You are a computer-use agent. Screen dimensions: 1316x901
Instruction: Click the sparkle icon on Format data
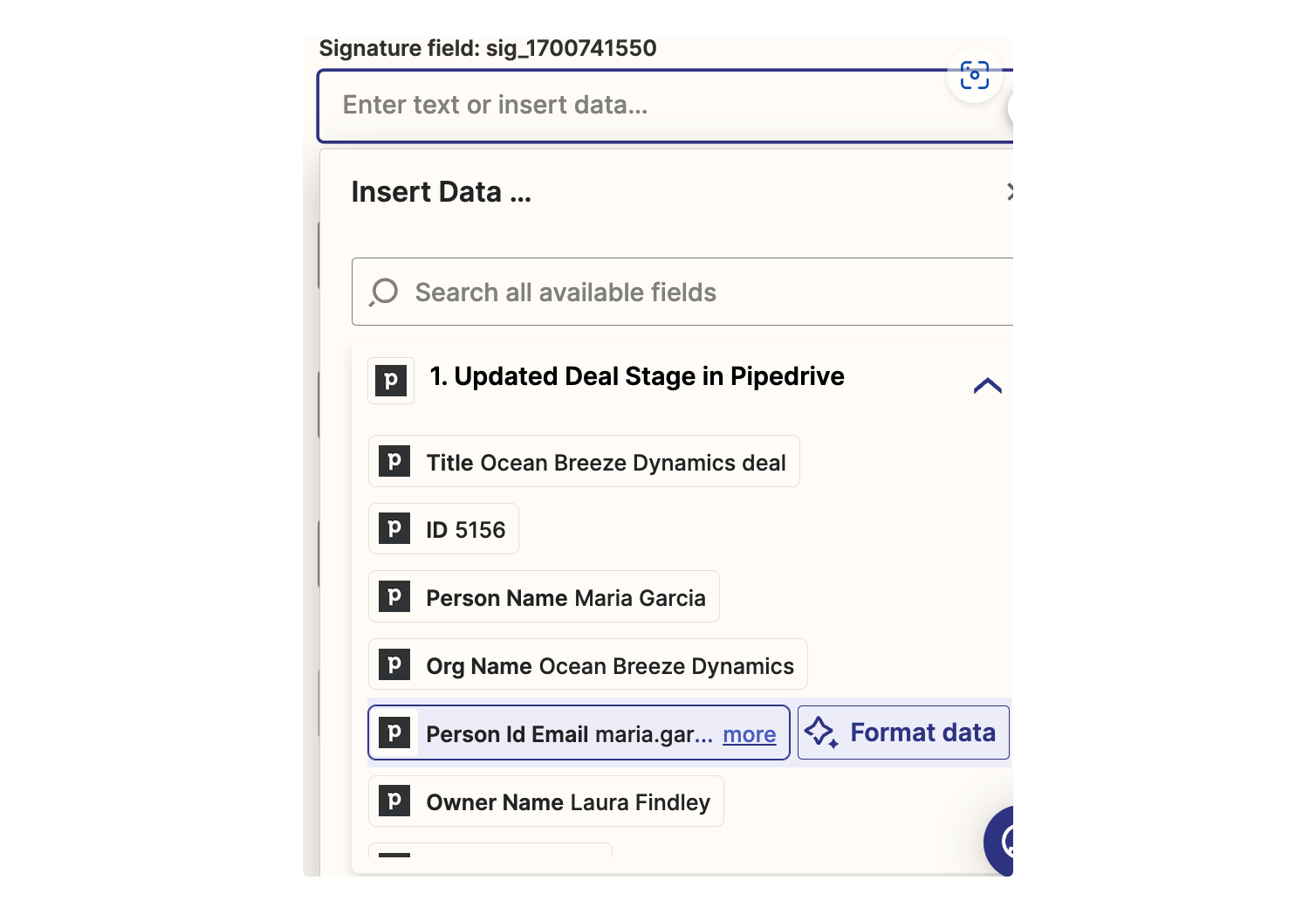[x=820, y=732]
